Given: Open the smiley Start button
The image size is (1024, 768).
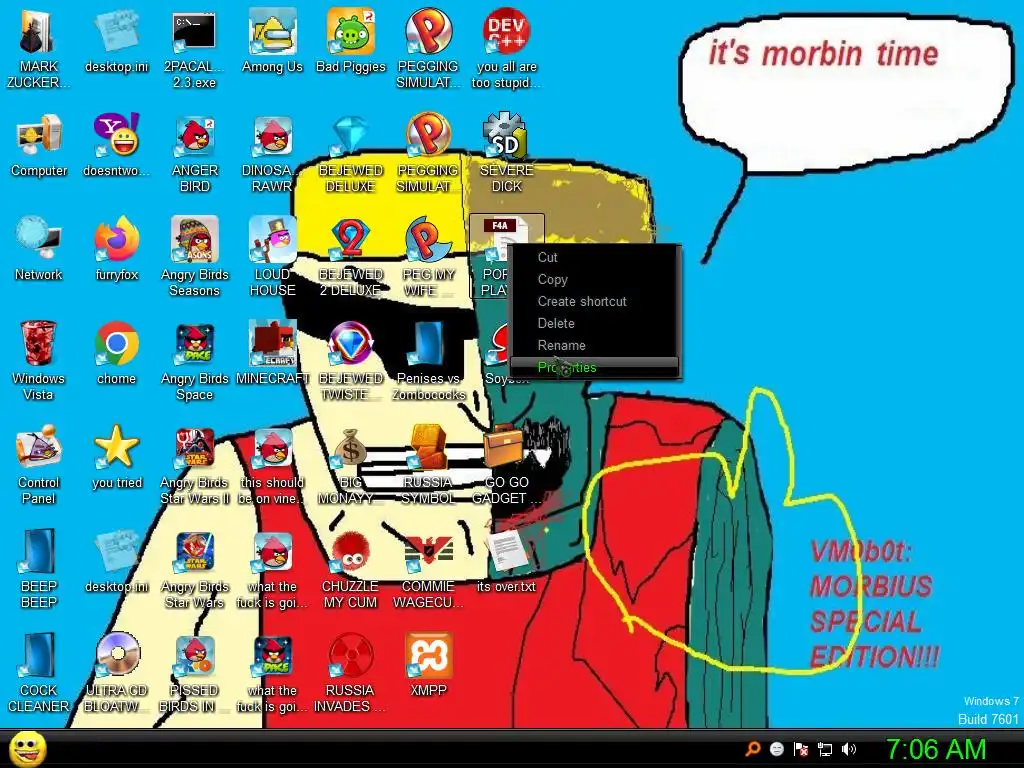Looking at the screenshot, I should tap(27, 748).
